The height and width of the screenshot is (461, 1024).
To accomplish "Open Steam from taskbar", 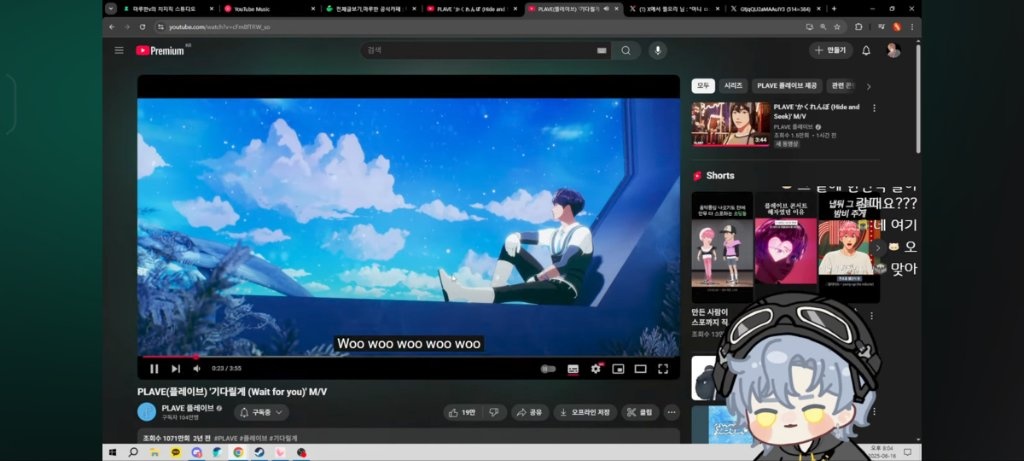I will coord(259,452).
